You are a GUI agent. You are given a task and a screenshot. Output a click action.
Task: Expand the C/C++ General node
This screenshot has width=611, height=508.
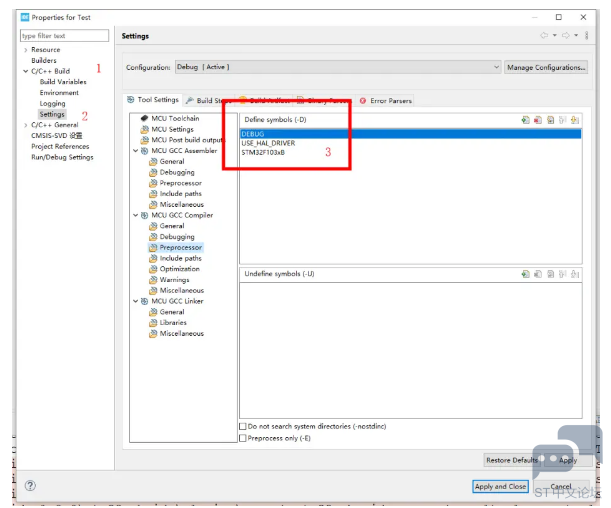point(26,125)
